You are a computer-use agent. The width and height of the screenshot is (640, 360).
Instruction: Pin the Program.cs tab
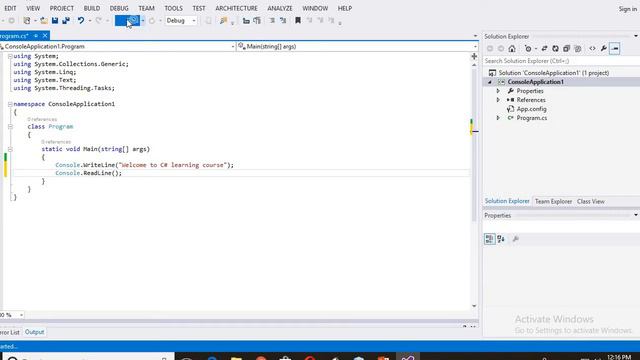(36, 36)
